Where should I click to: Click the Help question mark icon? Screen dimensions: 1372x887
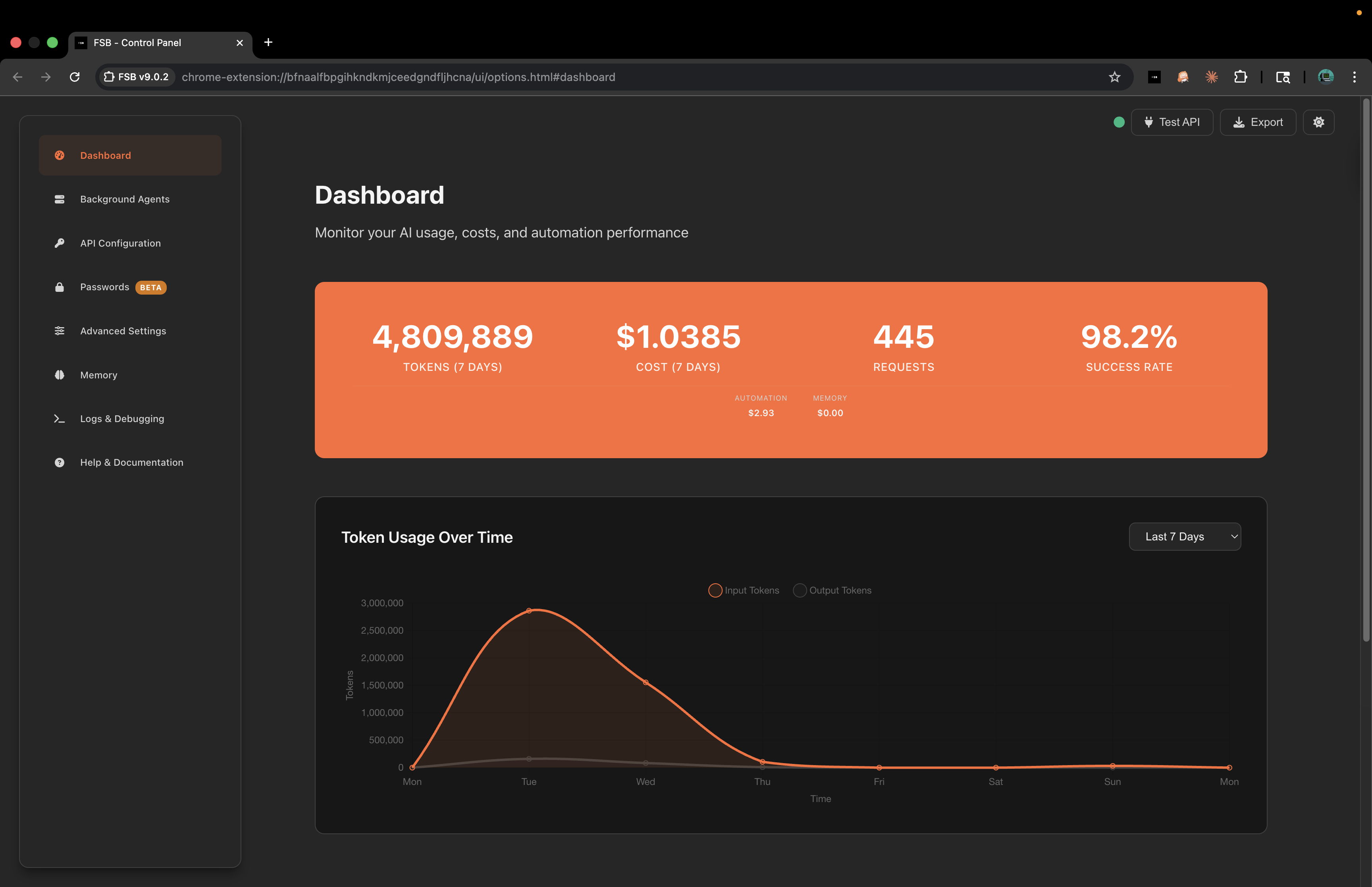(59, 463)
